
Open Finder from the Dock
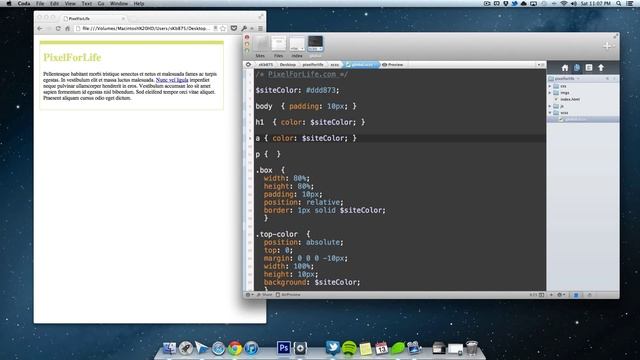click(x=169, y=348)
